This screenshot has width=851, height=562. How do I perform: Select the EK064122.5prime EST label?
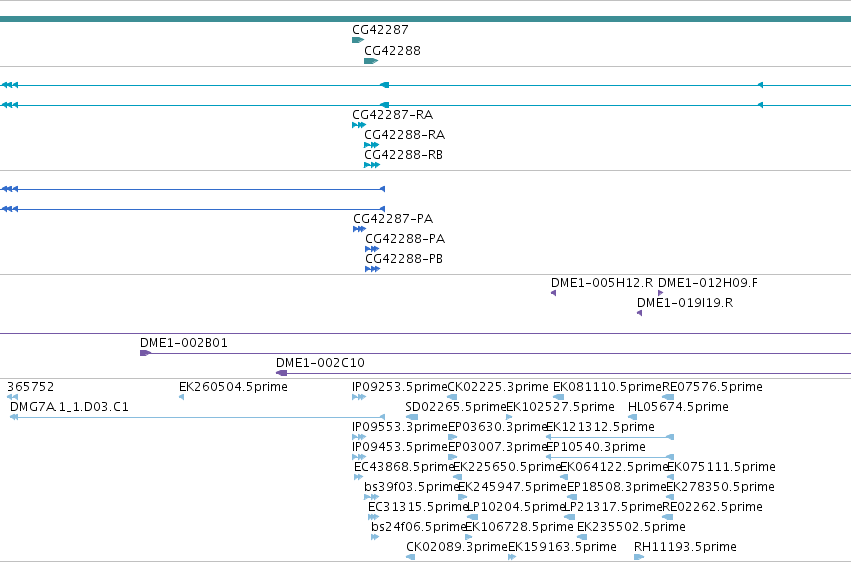[x=614, y=468]
